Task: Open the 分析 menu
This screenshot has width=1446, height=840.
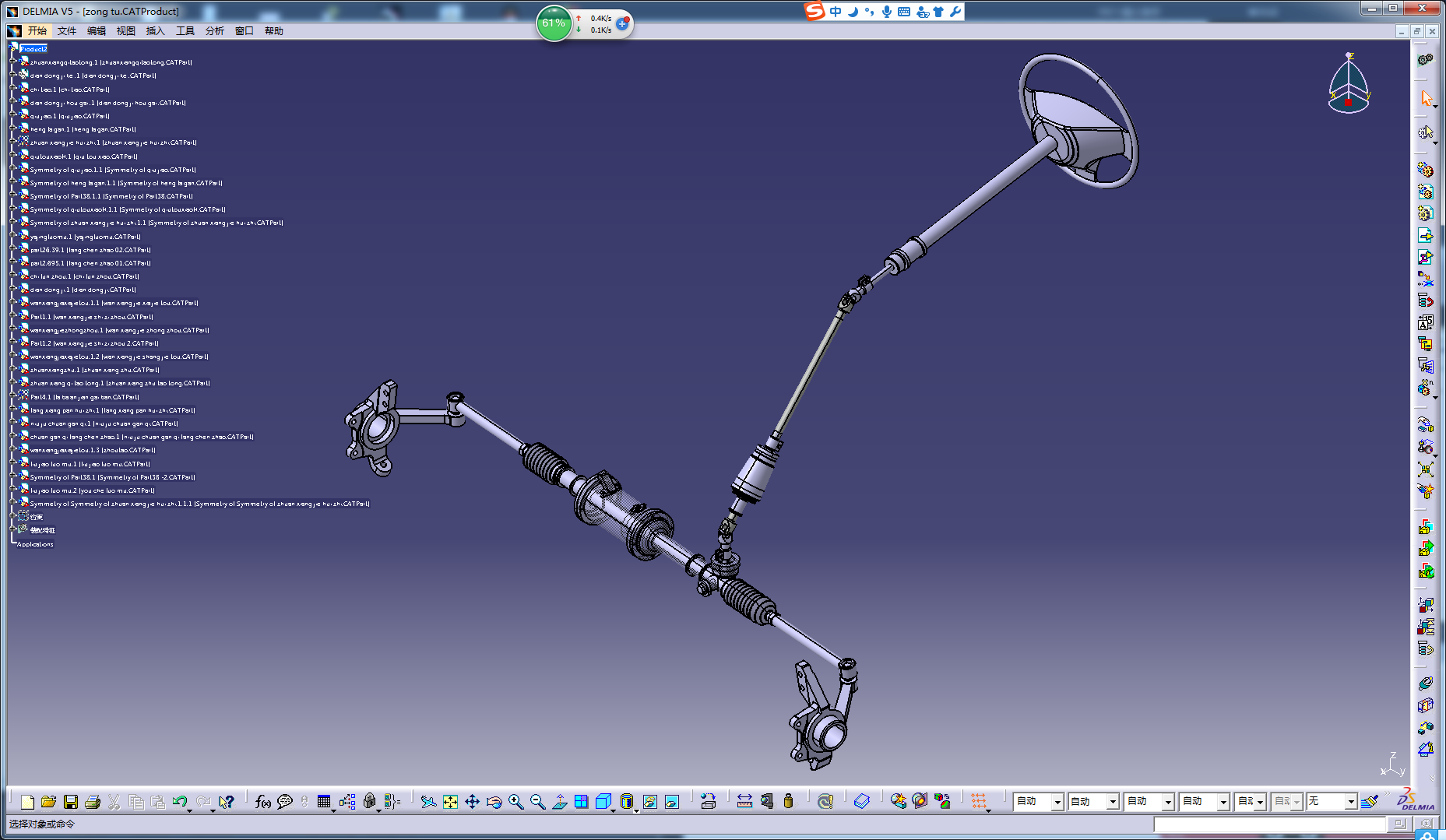Action: [215, 30]
